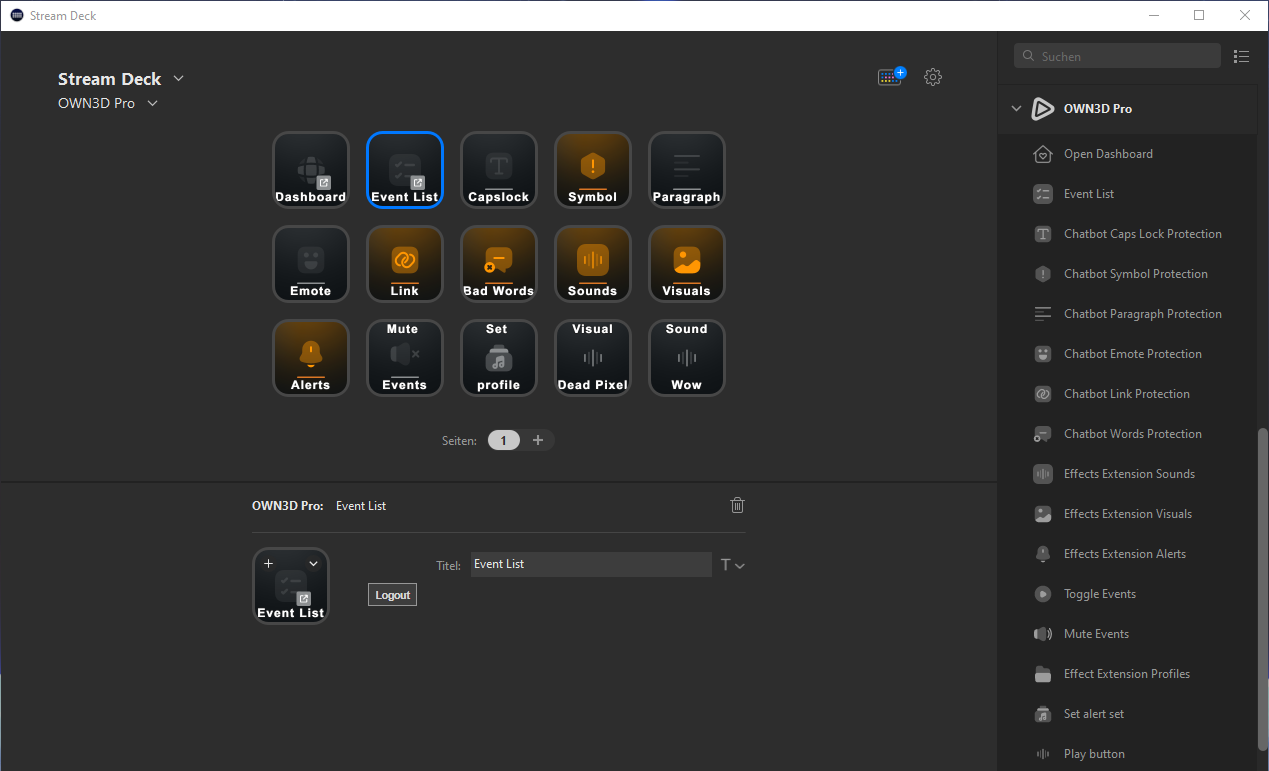Open the title font options dropdown
1269x771 pixels.
tap(732, 564)
